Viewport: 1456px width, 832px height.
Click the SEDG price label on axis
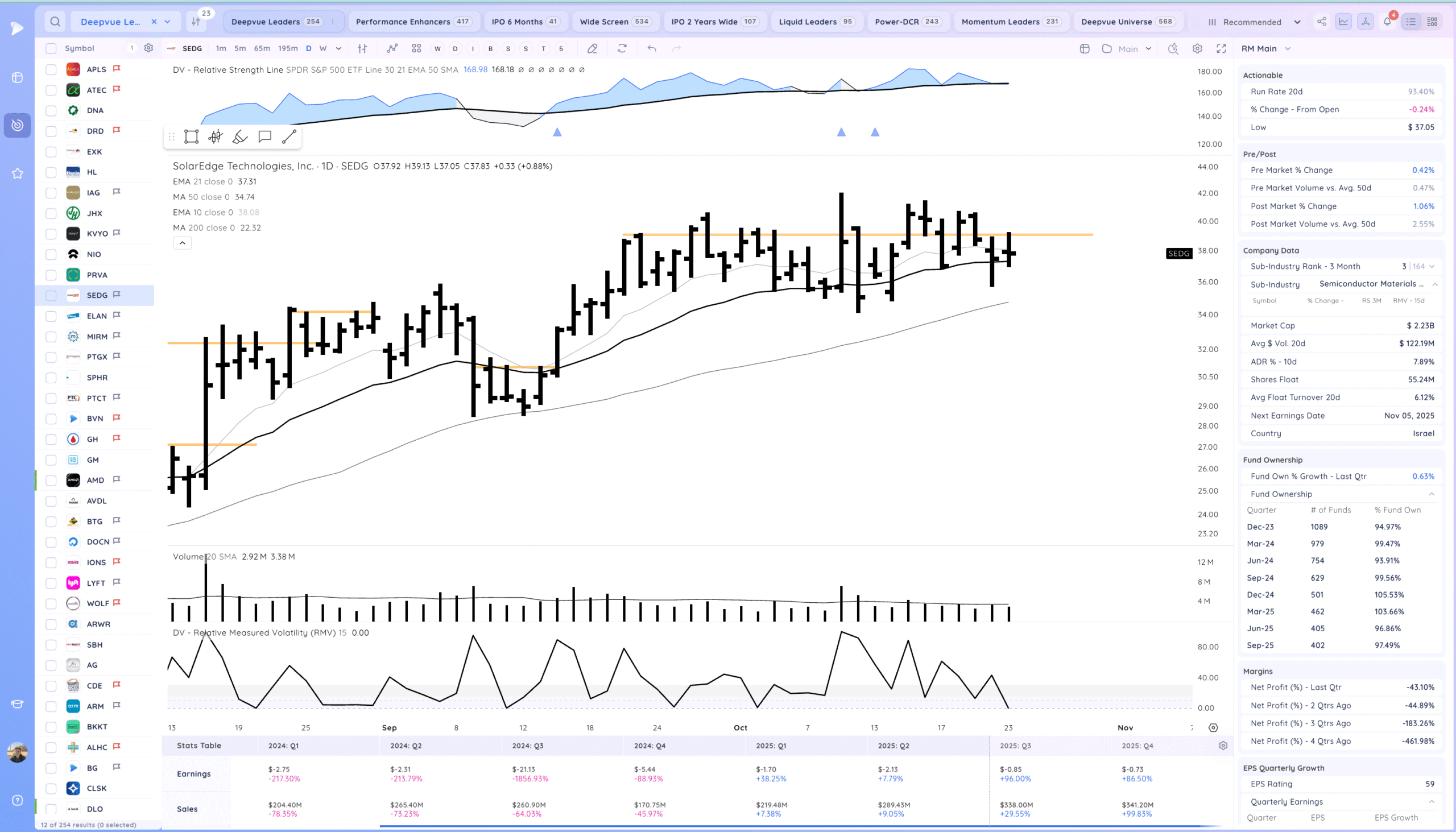(1178, 253)
